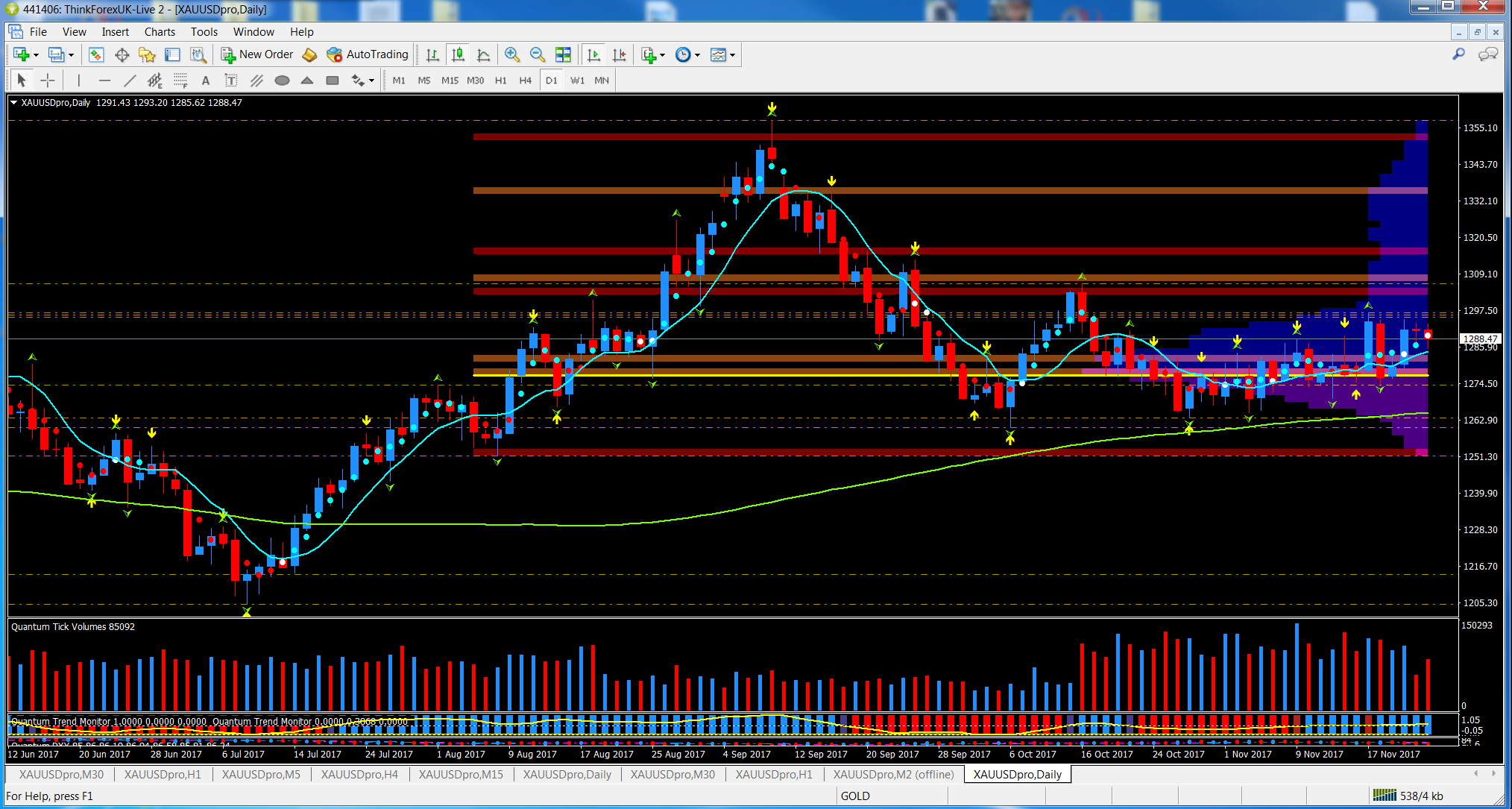Open the Insert menu
1512x809 pixels.
click(x=116, y=31)
